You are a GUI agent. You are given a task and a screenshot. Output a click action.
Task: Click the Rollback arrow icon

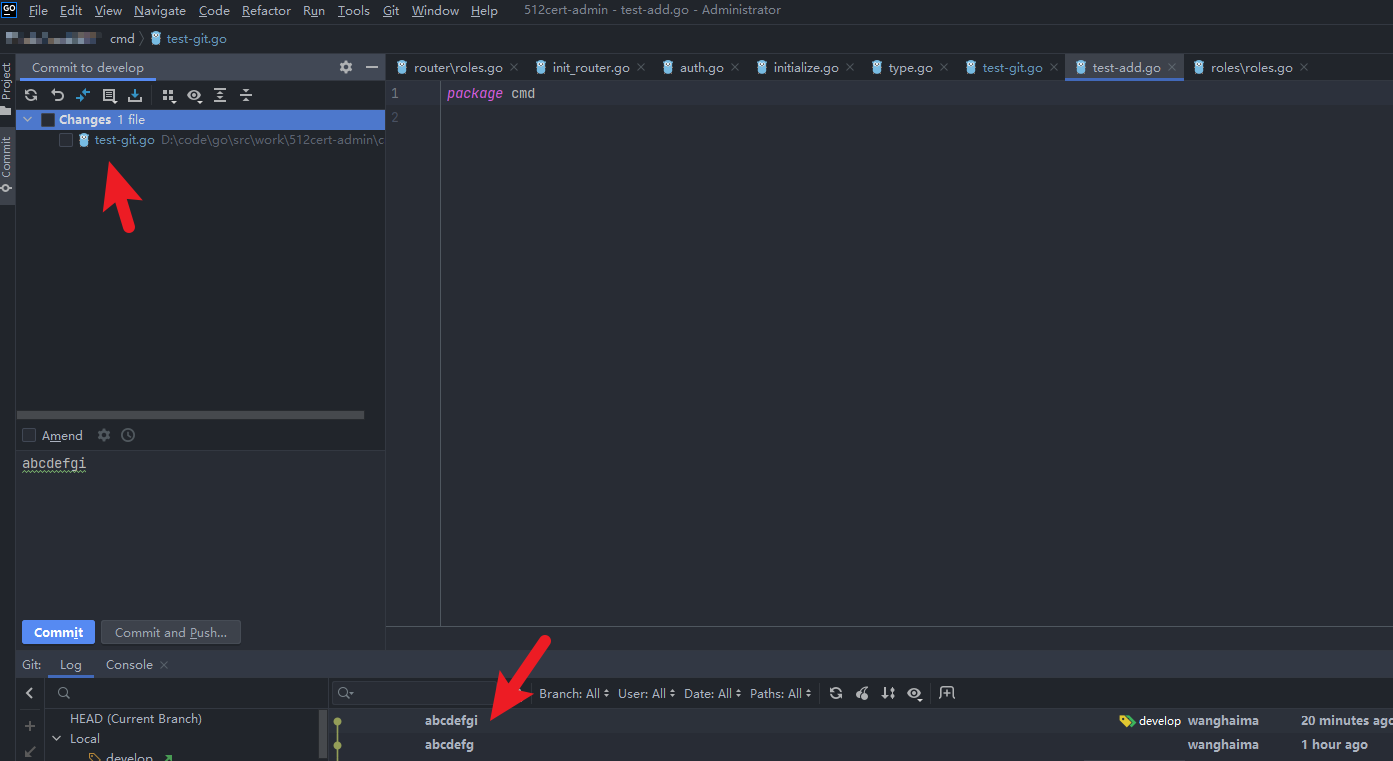click(57, 95)
